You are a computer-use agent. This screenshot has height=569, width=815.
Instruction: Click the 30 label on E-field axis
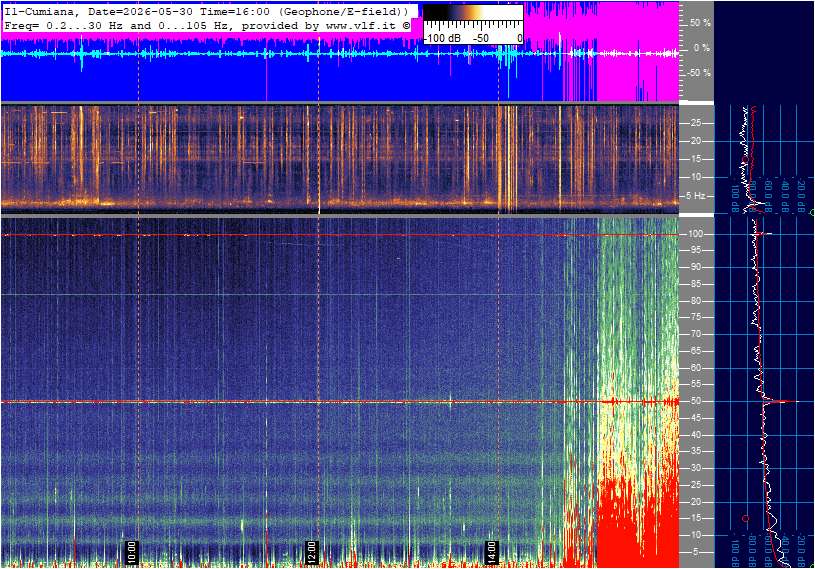pyautogui.click(x=695, y=468)
